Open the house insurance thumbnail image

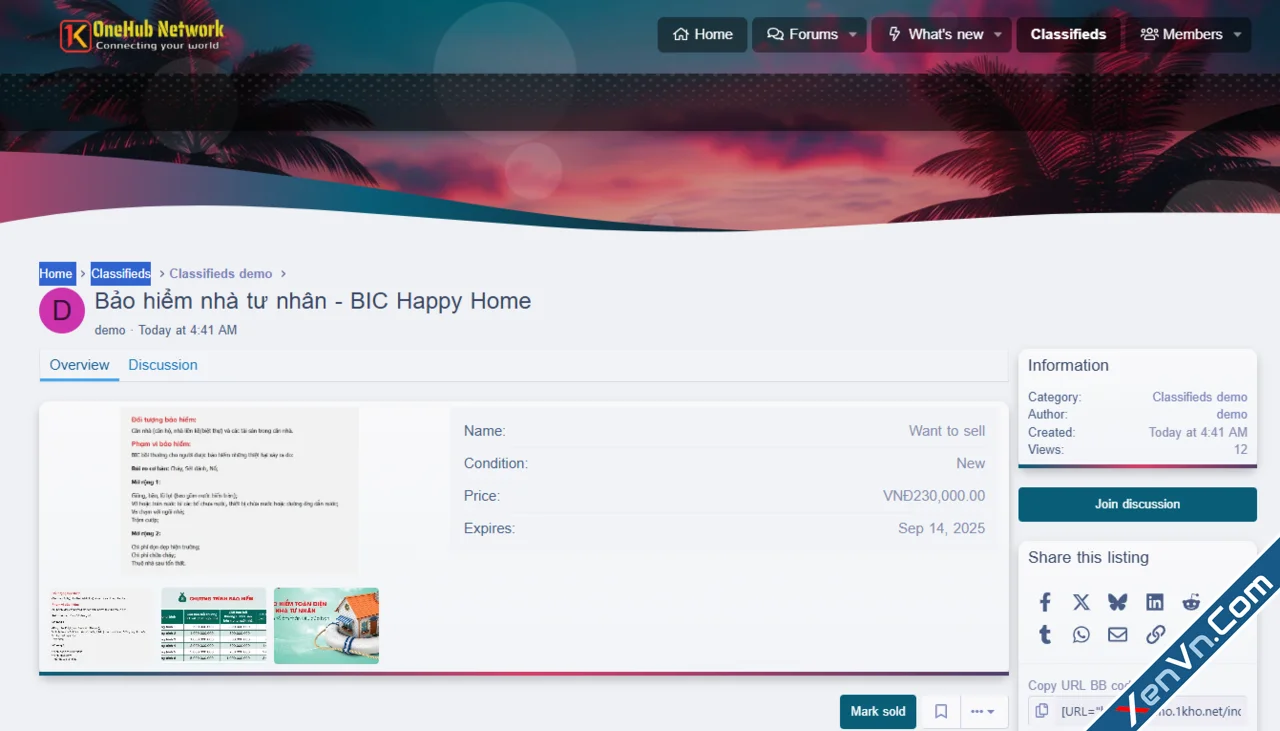coord(326,626)
